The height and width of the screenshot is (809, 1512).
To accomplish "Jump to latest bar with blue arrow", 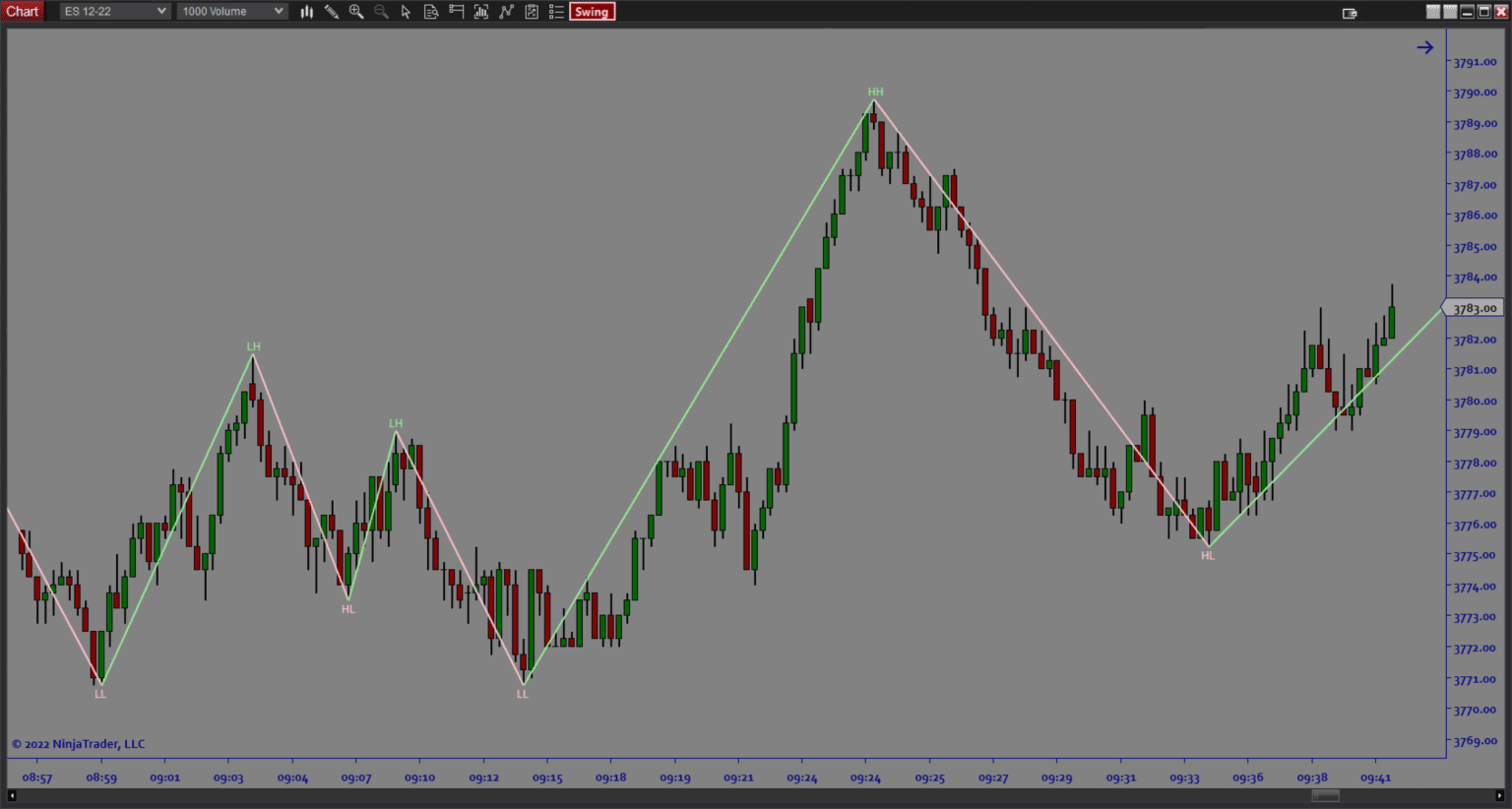I will click(1424, 46).
